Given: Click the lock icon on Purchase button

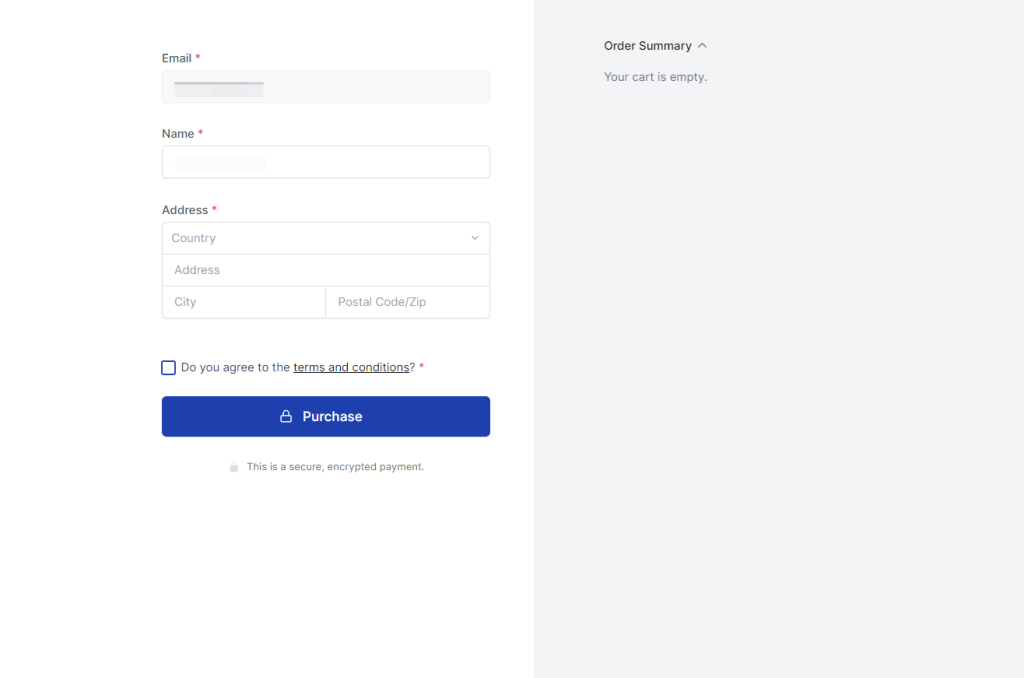Looking at the screenshot, I should coord(285,416).
